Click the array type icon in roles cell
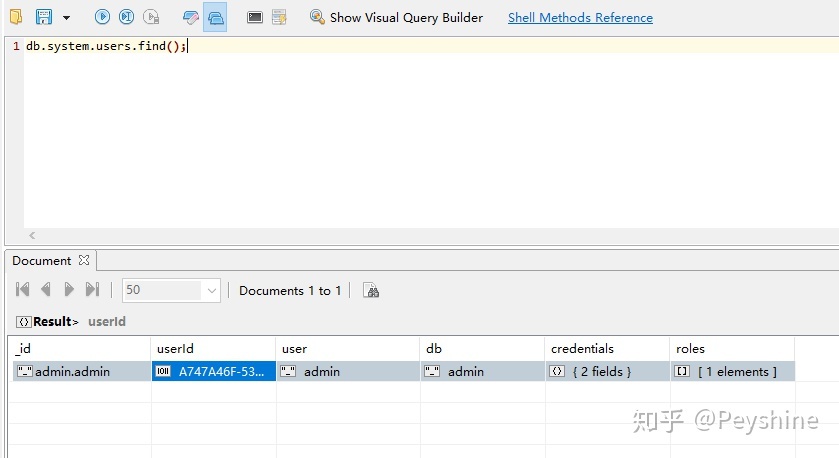Viewport: 839px width, 458px height. point(682,371)
